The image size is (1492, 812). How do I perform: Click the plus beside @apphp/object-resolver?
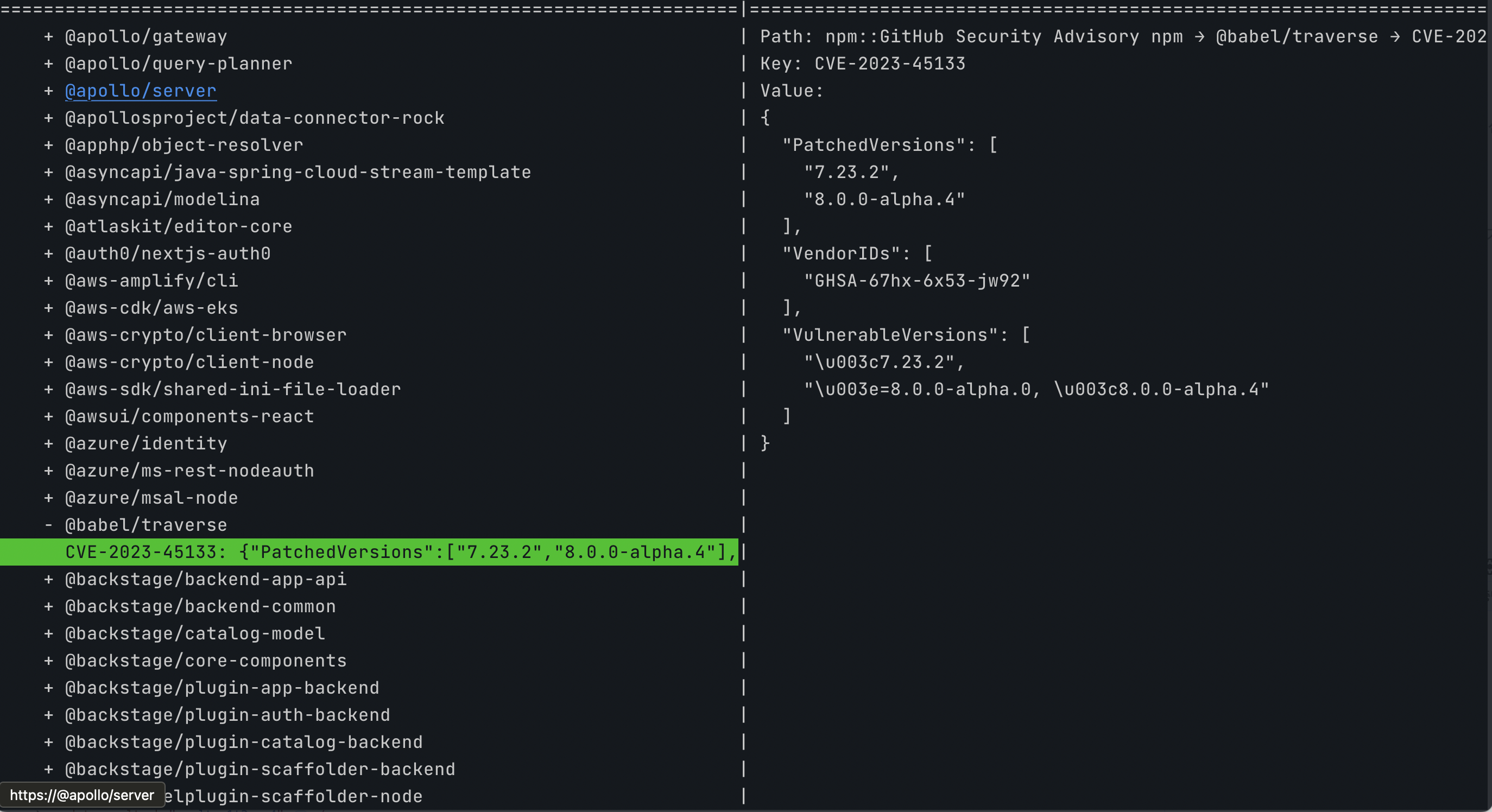(49, 145)
